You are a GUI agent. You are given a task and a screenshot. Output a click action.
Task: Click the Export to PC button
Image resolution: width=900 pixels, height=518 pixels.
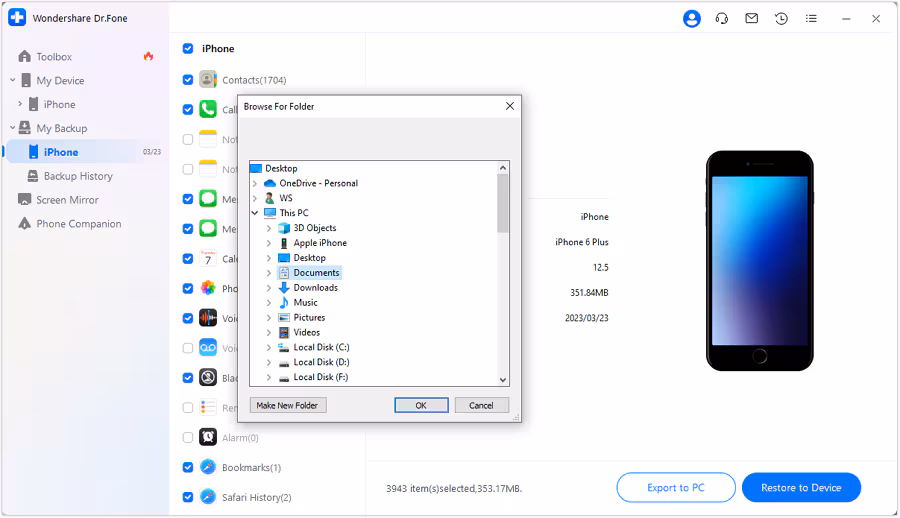(676, 488)
